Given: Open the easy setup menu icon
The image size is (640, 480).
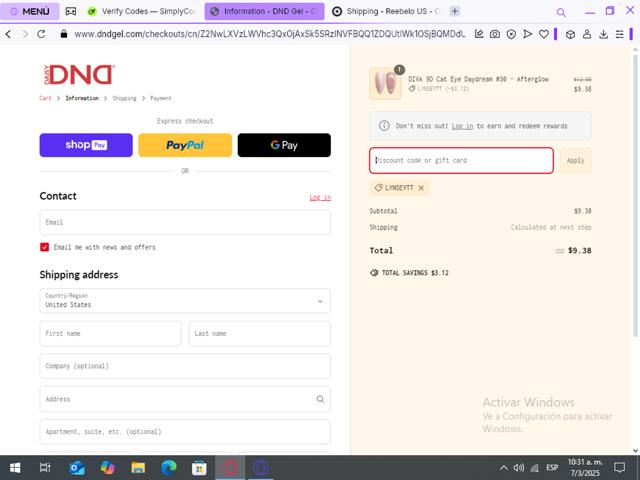Looking at the screenshot, I should point(620,34).
